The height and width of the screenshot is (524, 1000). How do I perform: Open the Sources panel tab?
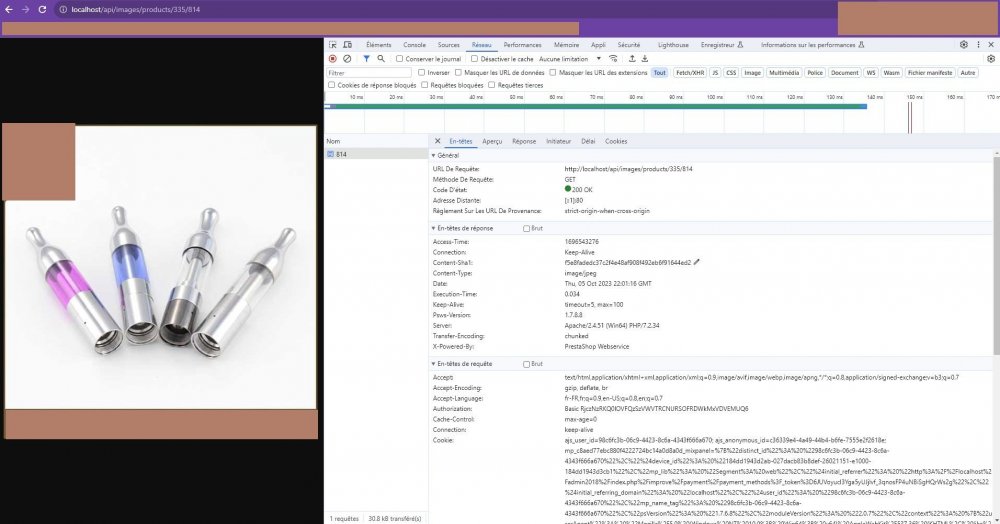click(x=448, y=45)
